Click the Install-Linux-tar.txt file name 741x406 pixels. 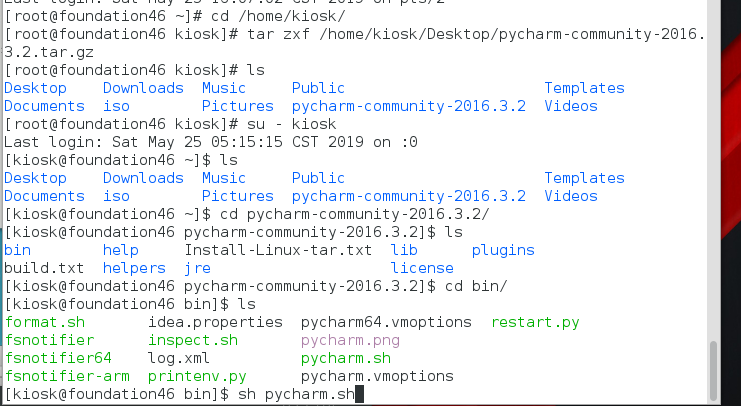coord(278,250)
